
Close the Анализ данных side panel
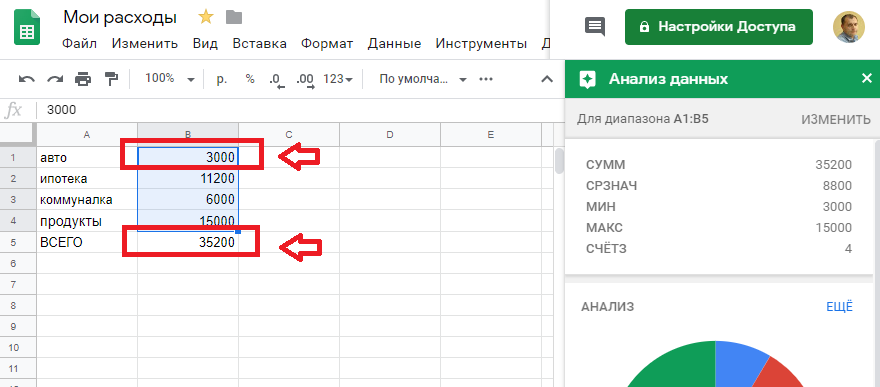[x=867, y=78]
